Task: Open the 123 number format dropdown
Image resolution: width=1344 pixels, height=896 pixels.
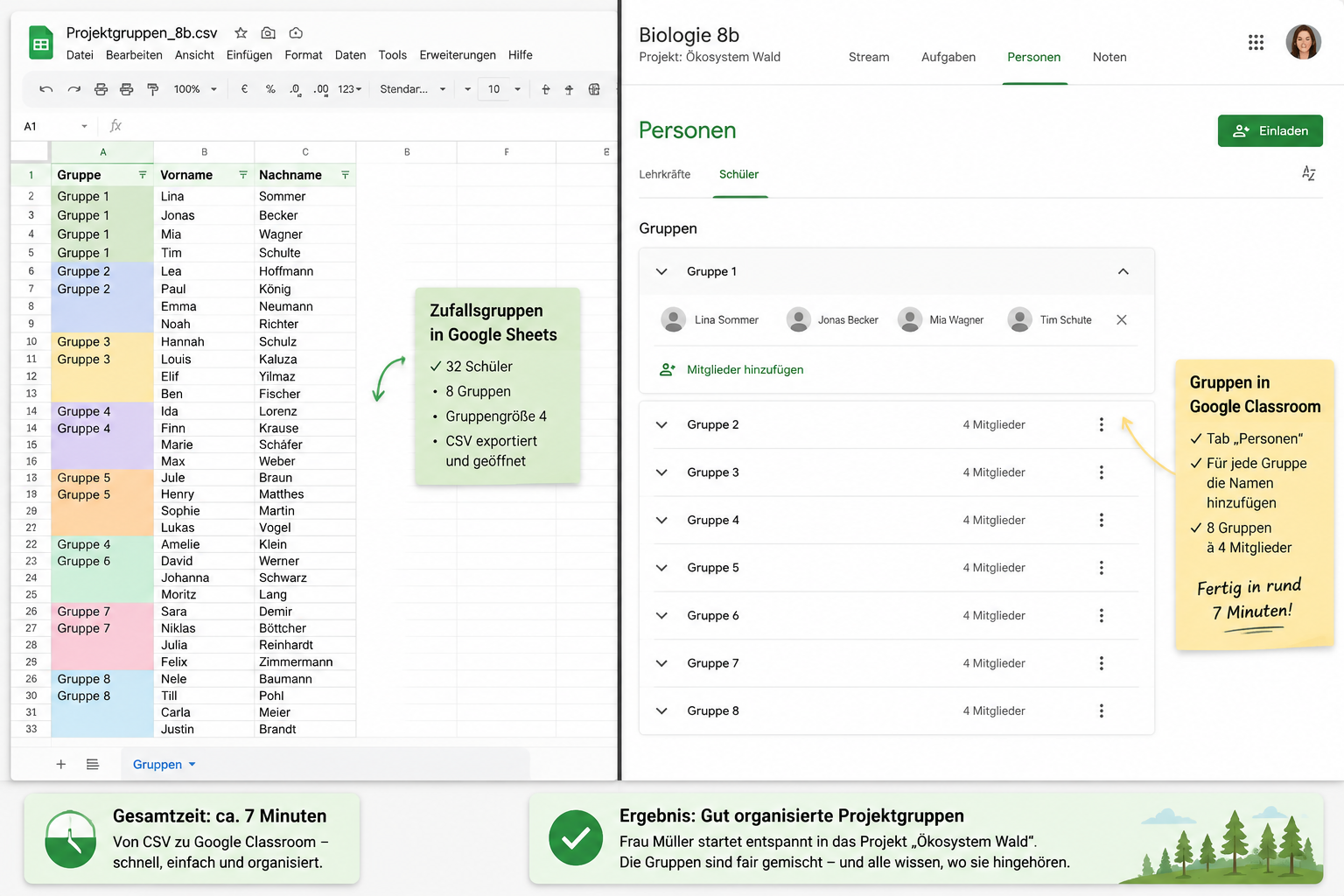Action: (350, 89)
